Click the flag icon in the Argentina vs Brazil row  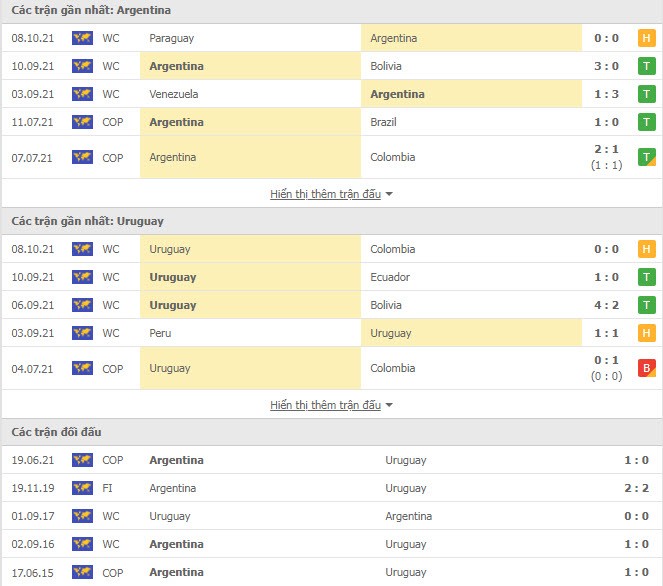tap(82, 122)
